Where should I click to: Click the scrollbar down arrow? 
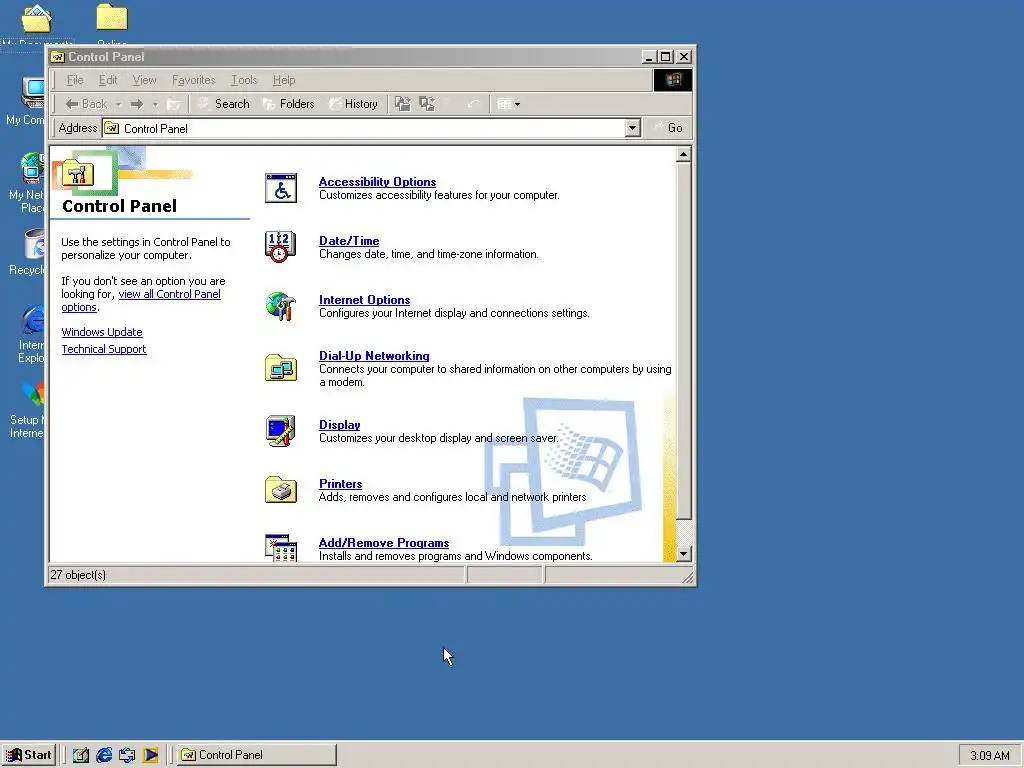[x=683, y=554]
